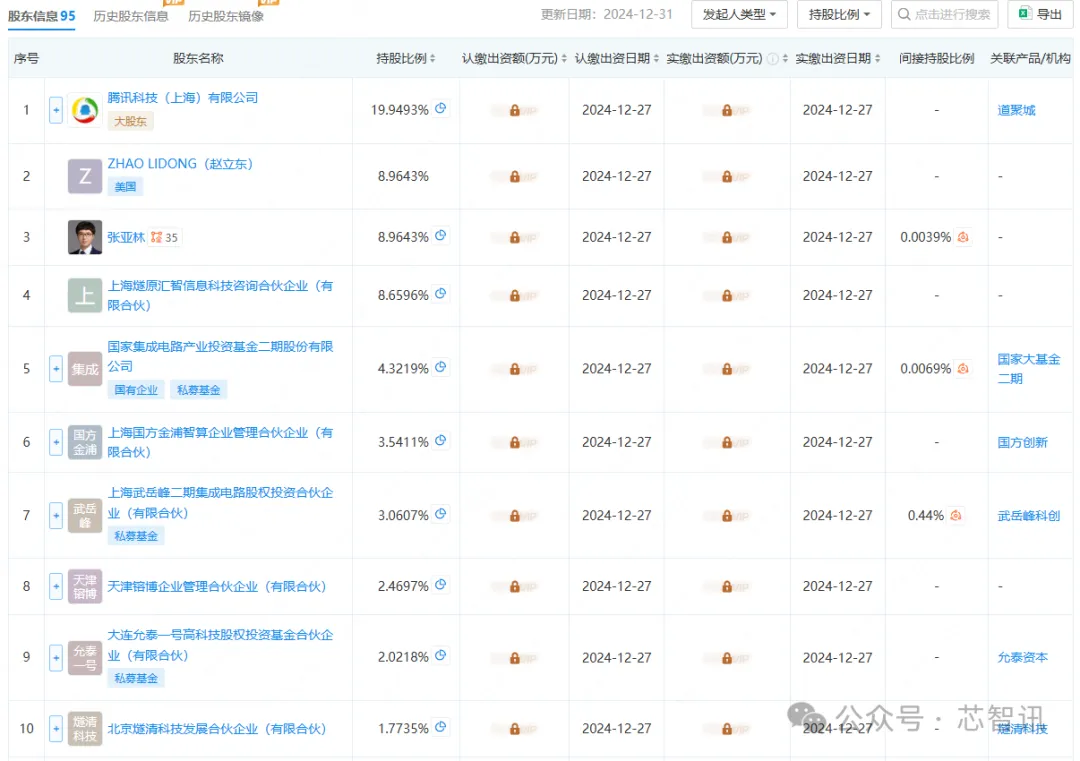The height and width of the screenshot is (761, 1080).
Task: Expand the 上海国方金浦智算 row
Action: pyautogui.click(x=56, y=442)
